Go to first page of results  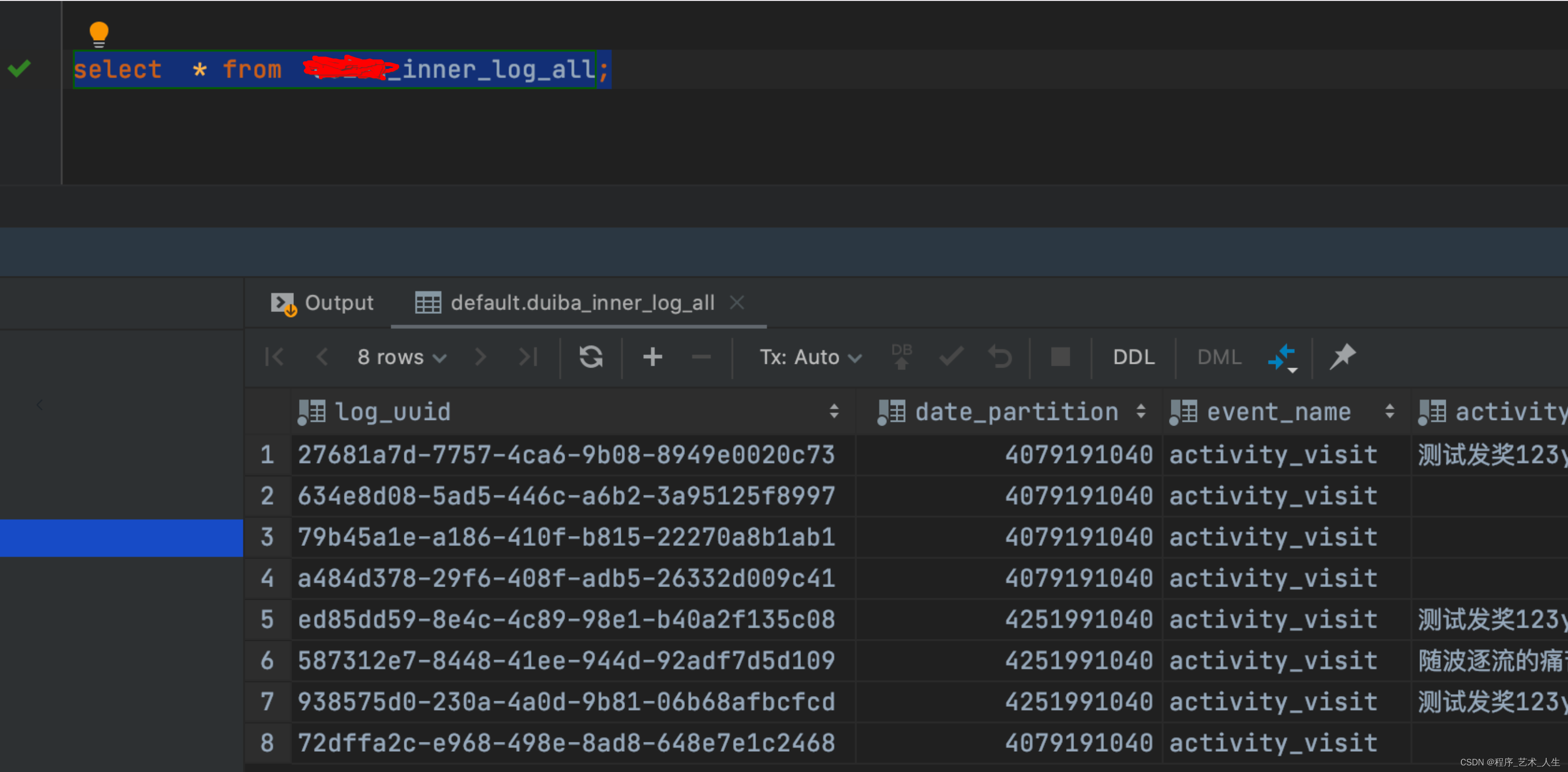[x=275, y=357]
